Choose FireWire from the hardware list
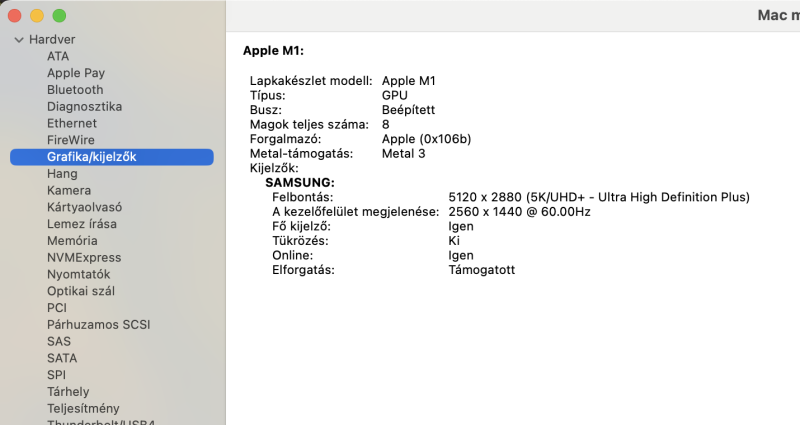800x425 pixels. point(71,140)
